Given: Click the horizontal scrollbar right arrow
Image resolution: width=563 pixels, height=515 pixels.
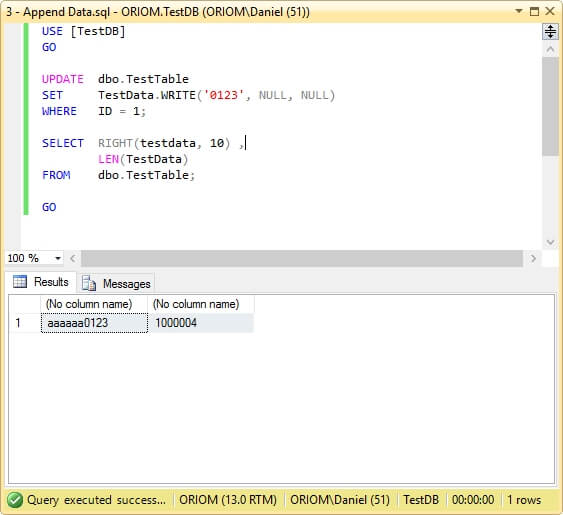Looking at the screenshot, I should tap(533, 258).
